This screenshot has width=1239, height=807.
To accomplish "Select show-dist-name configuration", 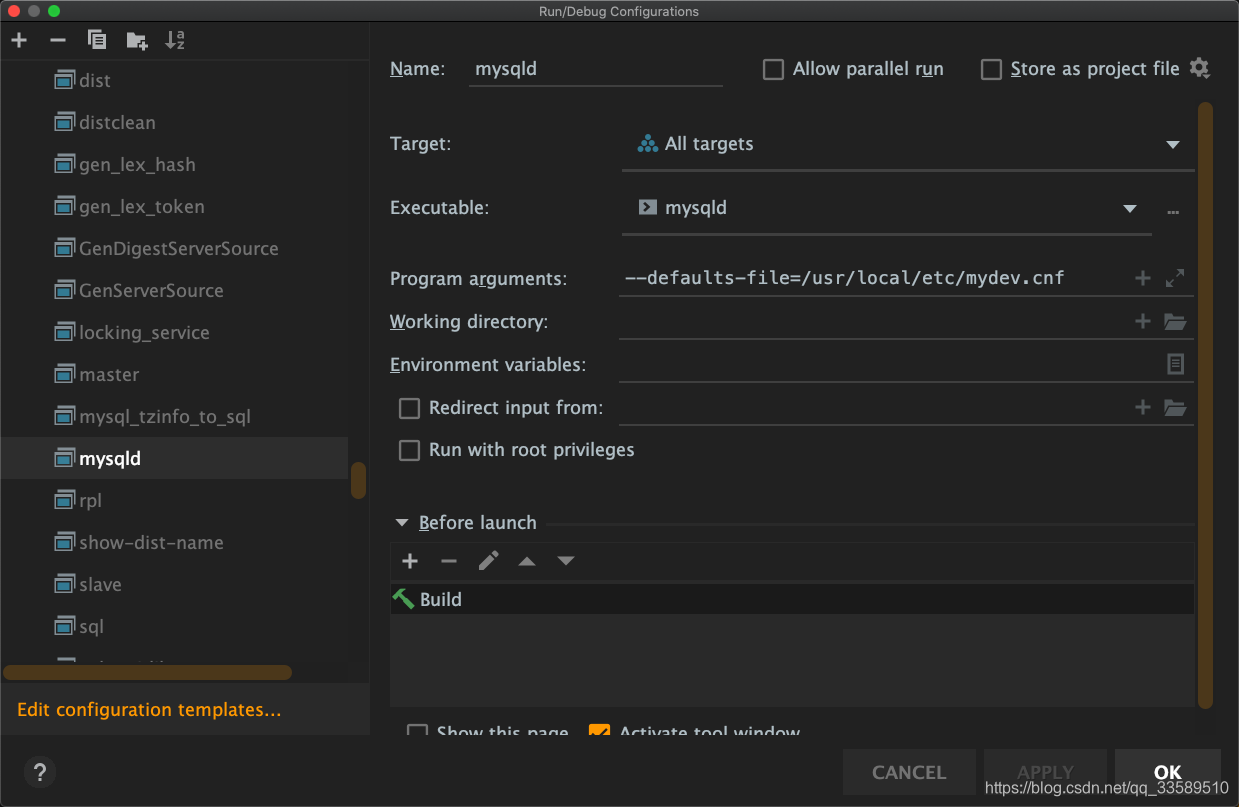I will pyautogui.click(x=151, y=542).
